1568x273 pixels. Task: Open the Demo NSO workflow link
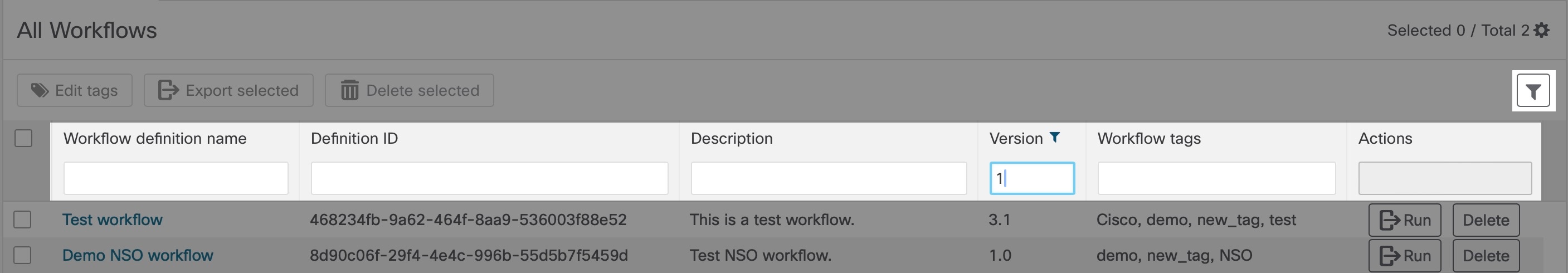pyautogui.click(x=138, y=255)
